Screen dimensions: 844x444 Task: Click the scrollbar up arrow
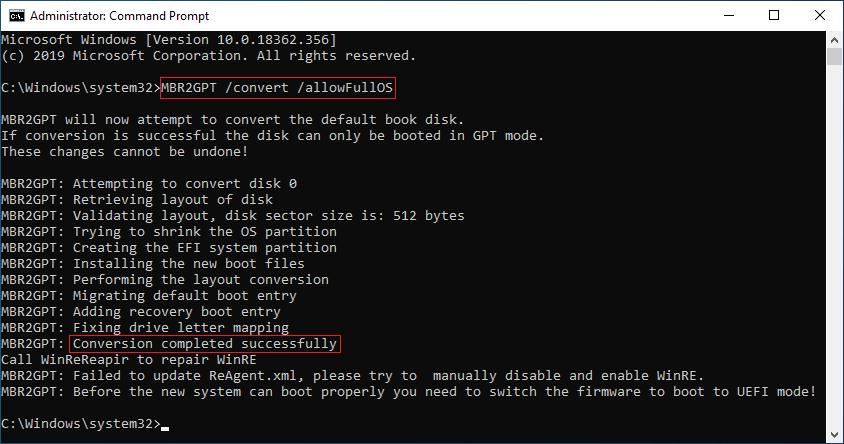[x=835, y=38]
